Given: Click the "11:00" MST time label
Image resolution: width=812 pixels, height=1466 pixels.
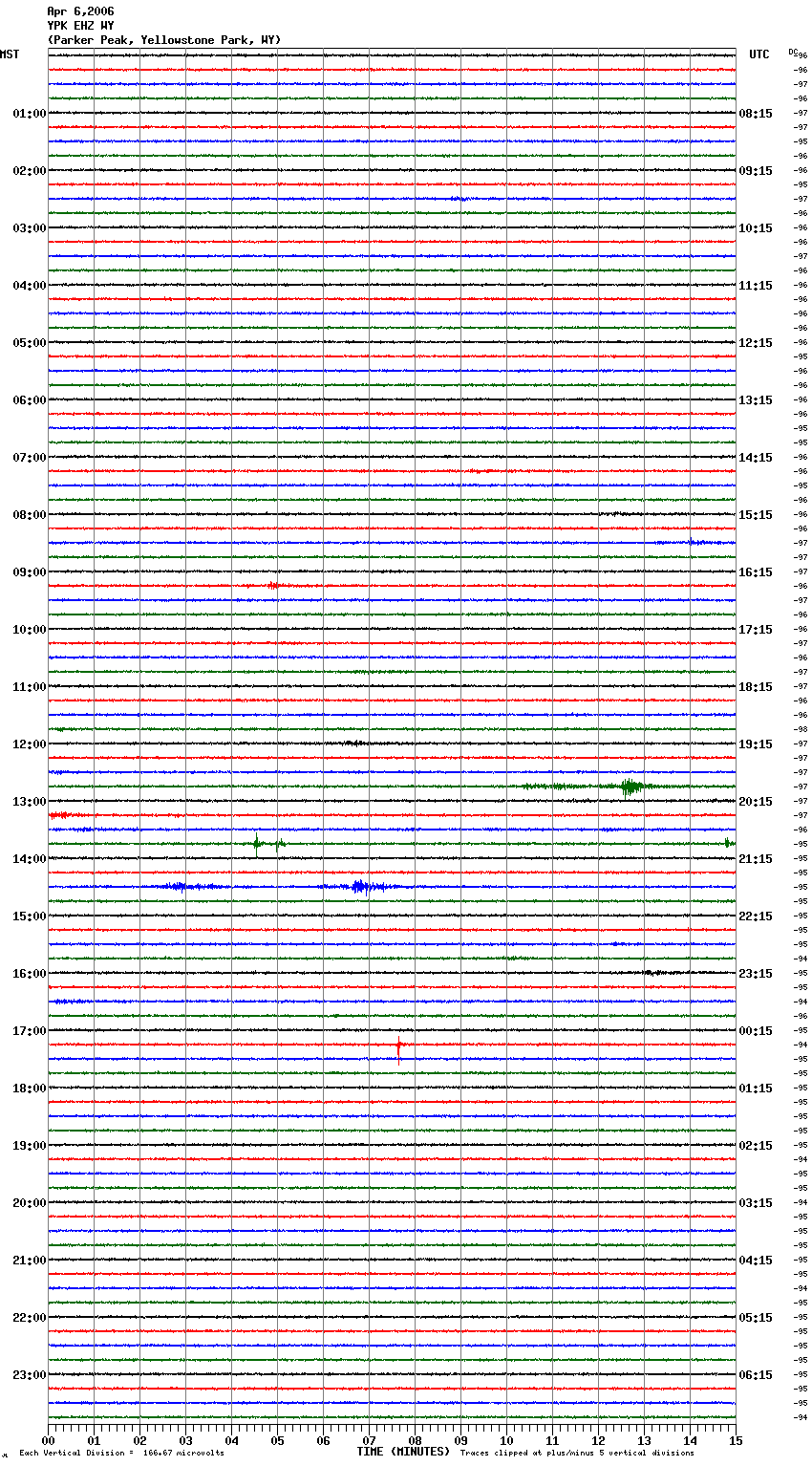Looking at the screenshot, I should tap(30, 687).
